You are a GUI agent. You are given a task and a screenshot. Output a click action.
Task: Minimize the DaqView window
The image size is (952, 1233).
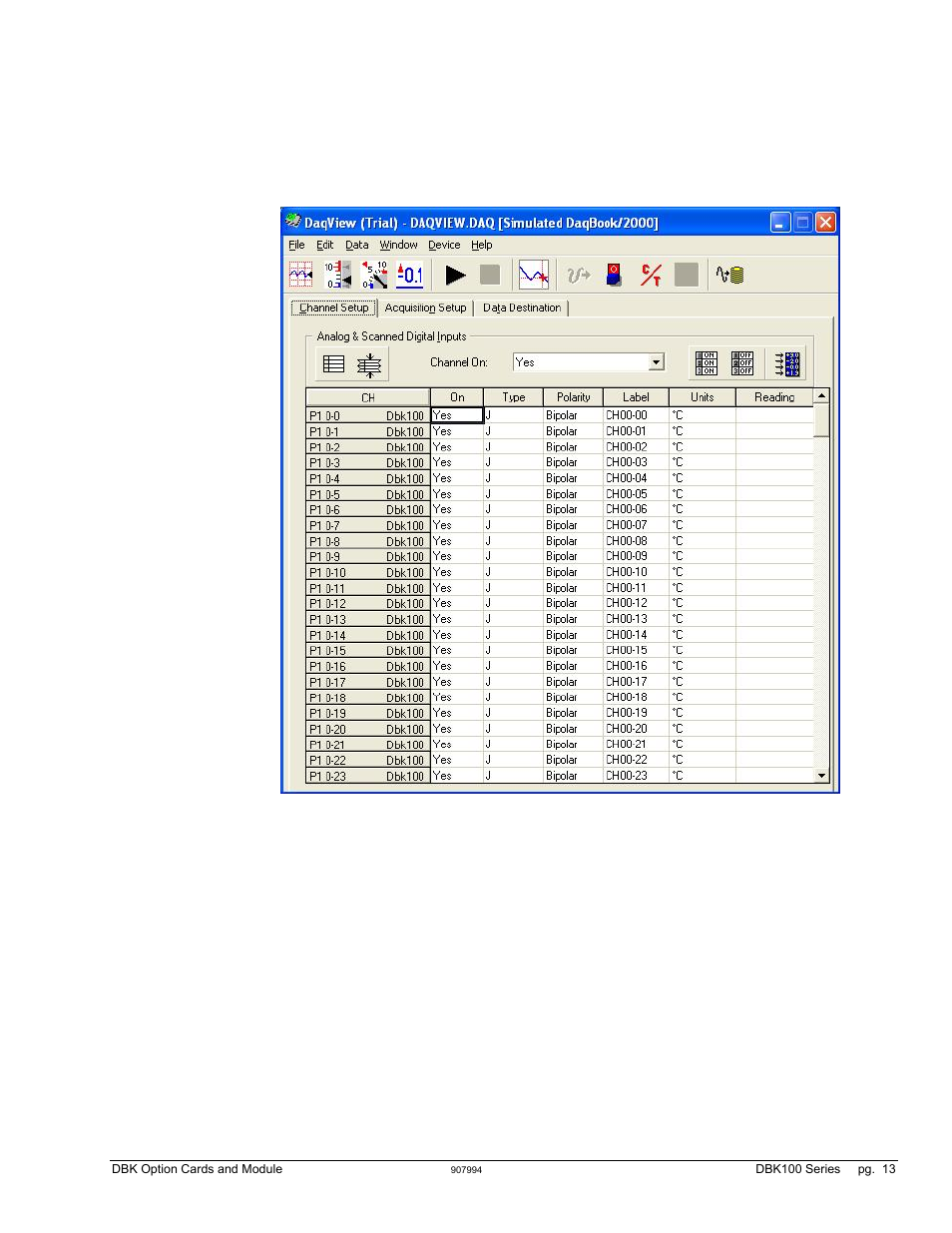click(780, 222)
